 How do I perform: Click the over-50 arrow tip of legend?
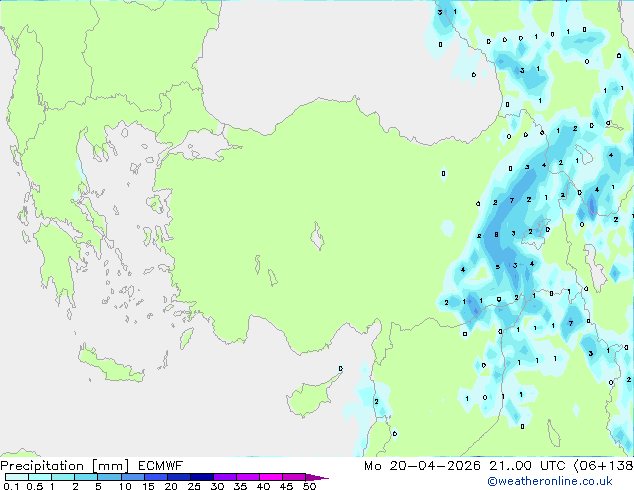coord(317,477)
